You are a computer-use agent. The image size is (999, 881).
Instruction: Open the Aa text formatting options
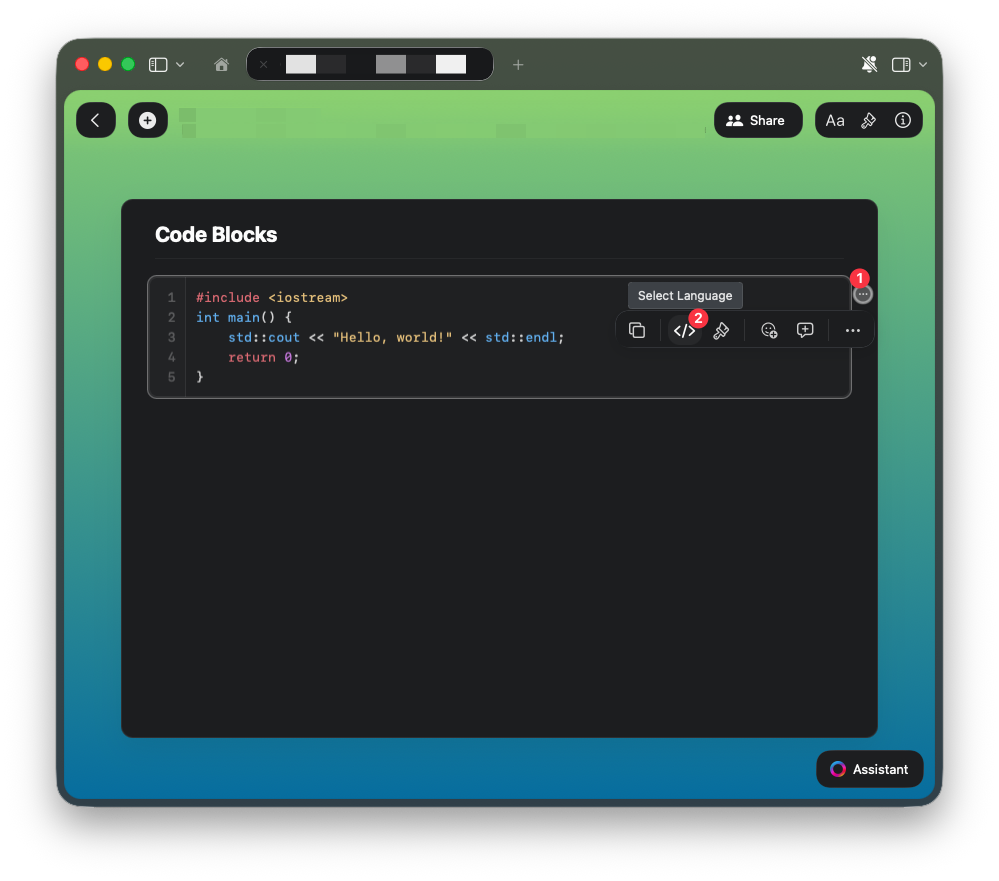(836, 120)
